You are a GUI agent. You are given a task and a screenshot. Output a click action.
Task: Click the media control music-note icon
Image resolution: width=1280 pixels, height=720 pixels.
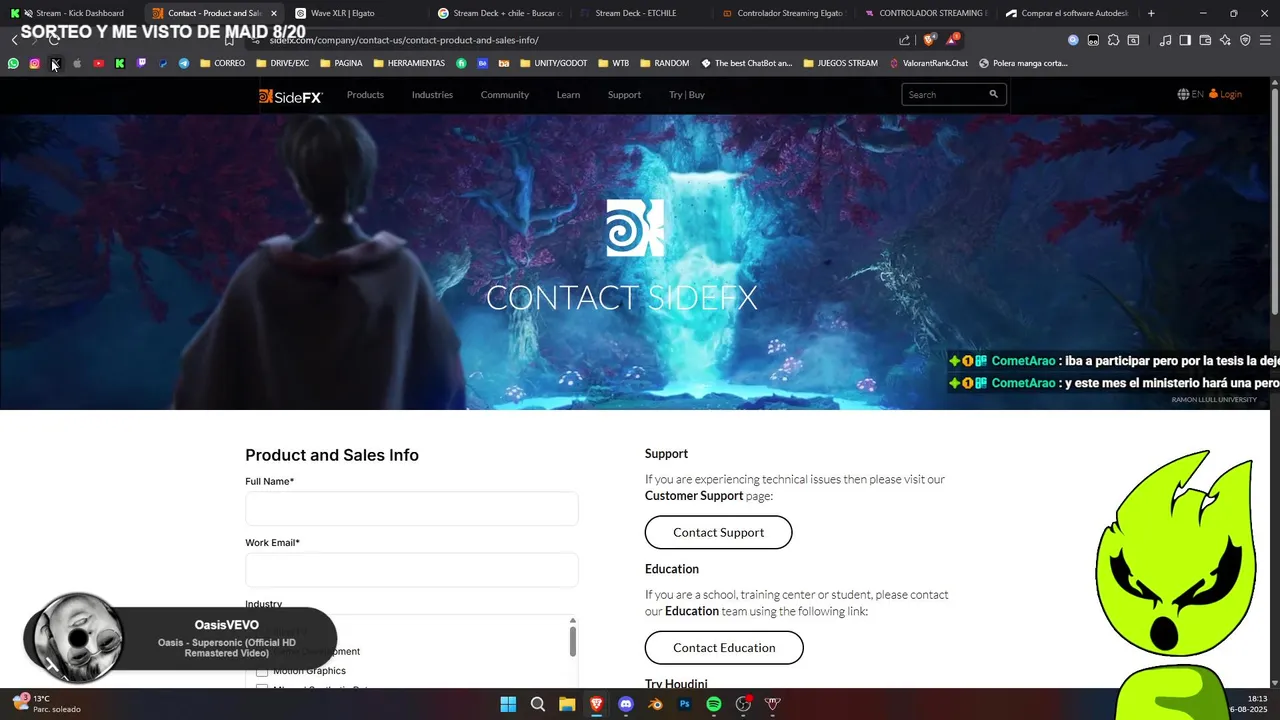(x=1165, y=40)
